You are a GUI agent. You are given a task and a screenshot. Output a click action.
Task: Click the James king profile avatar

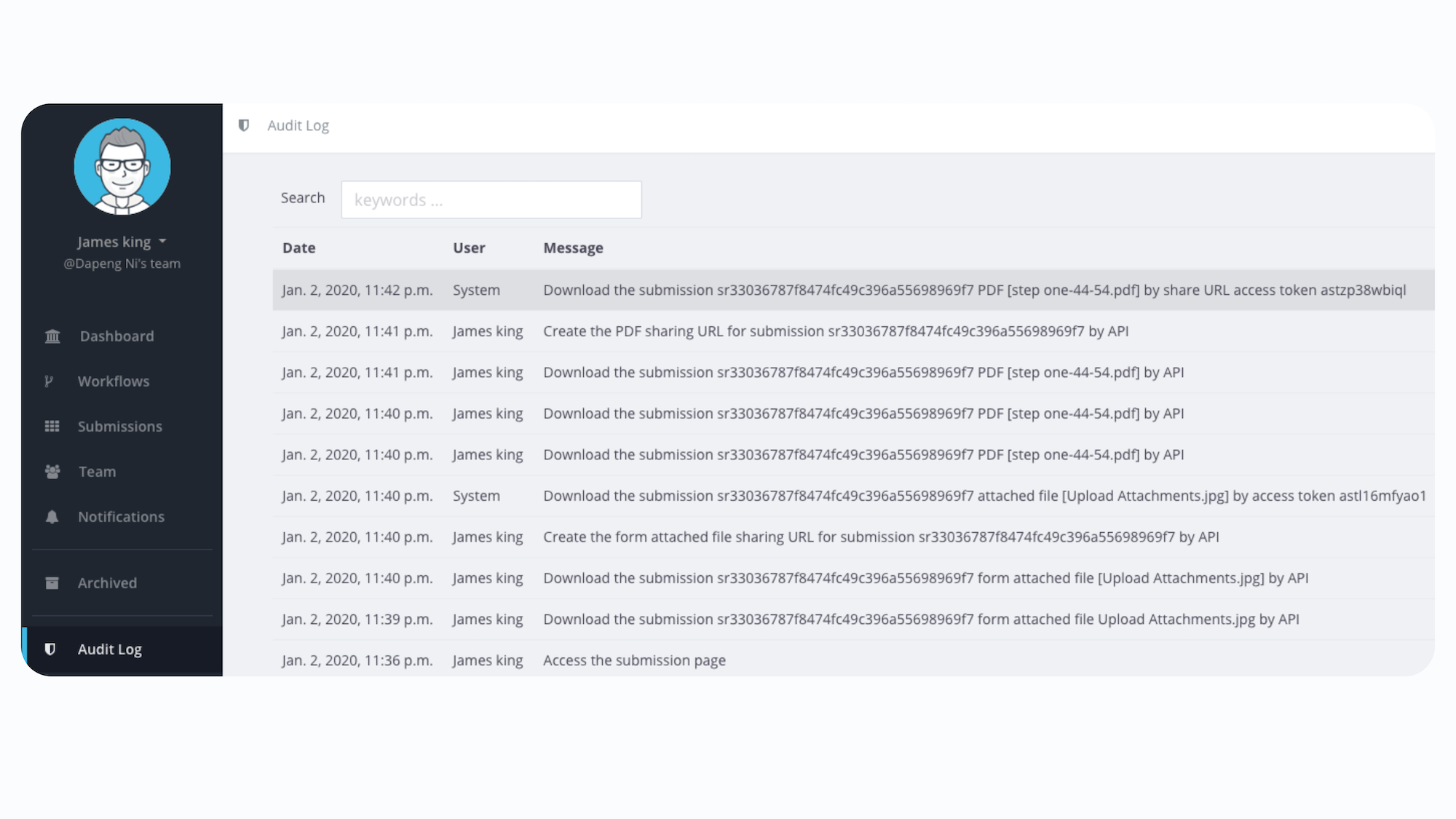pyautogui.click(x=122, y=167)
